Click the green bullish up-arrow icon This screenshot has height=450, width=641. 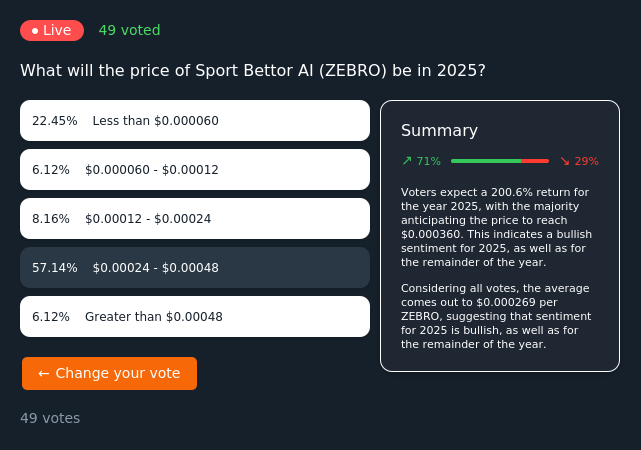(x=407, y=161)
